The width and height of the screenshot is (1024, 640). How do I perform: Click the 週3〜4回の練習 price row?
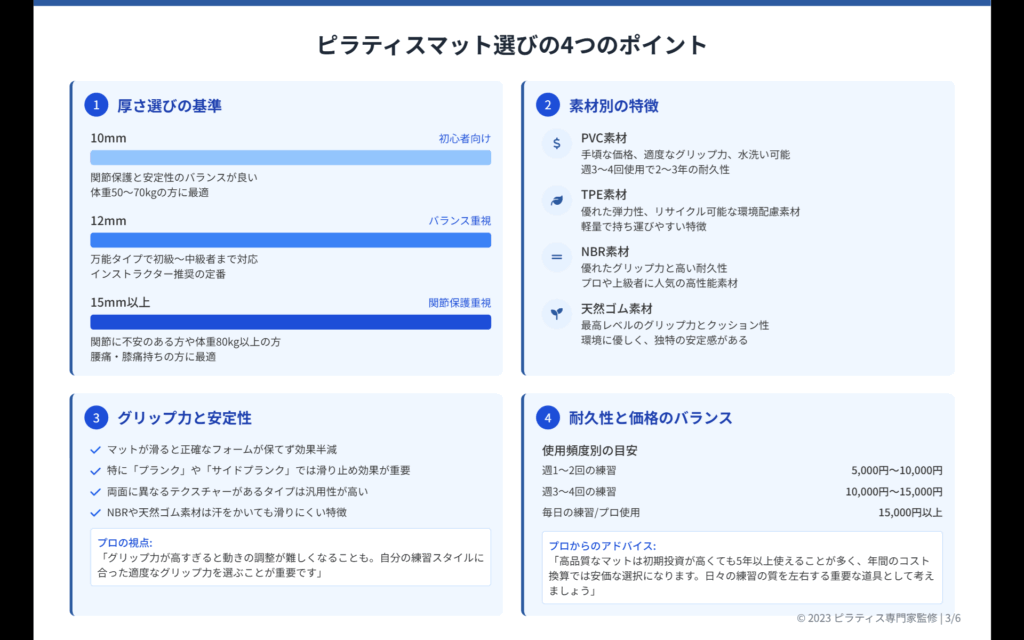tap(741, 491)
